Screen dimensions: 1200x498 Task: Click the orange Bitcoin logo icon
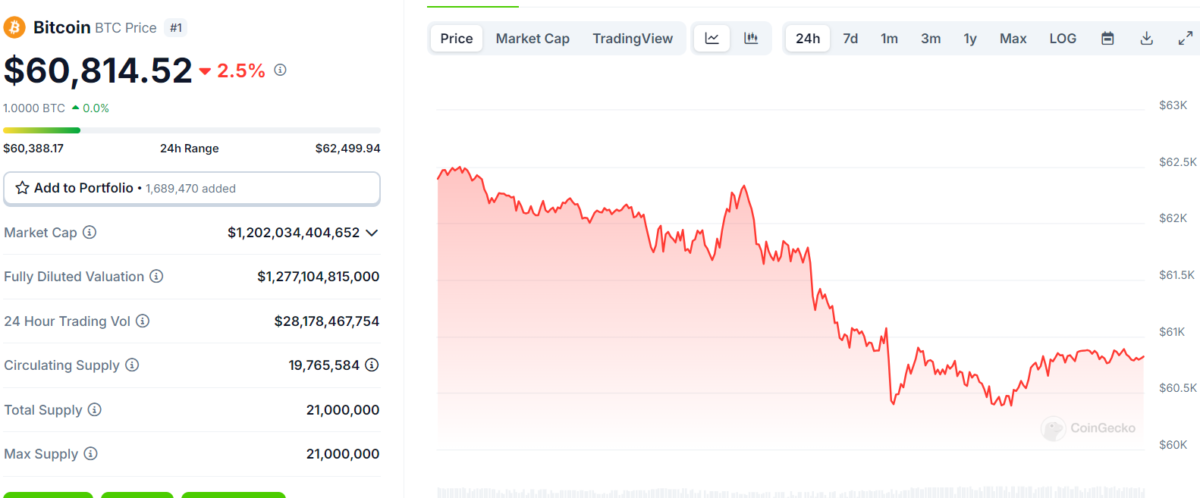(15, 27)
